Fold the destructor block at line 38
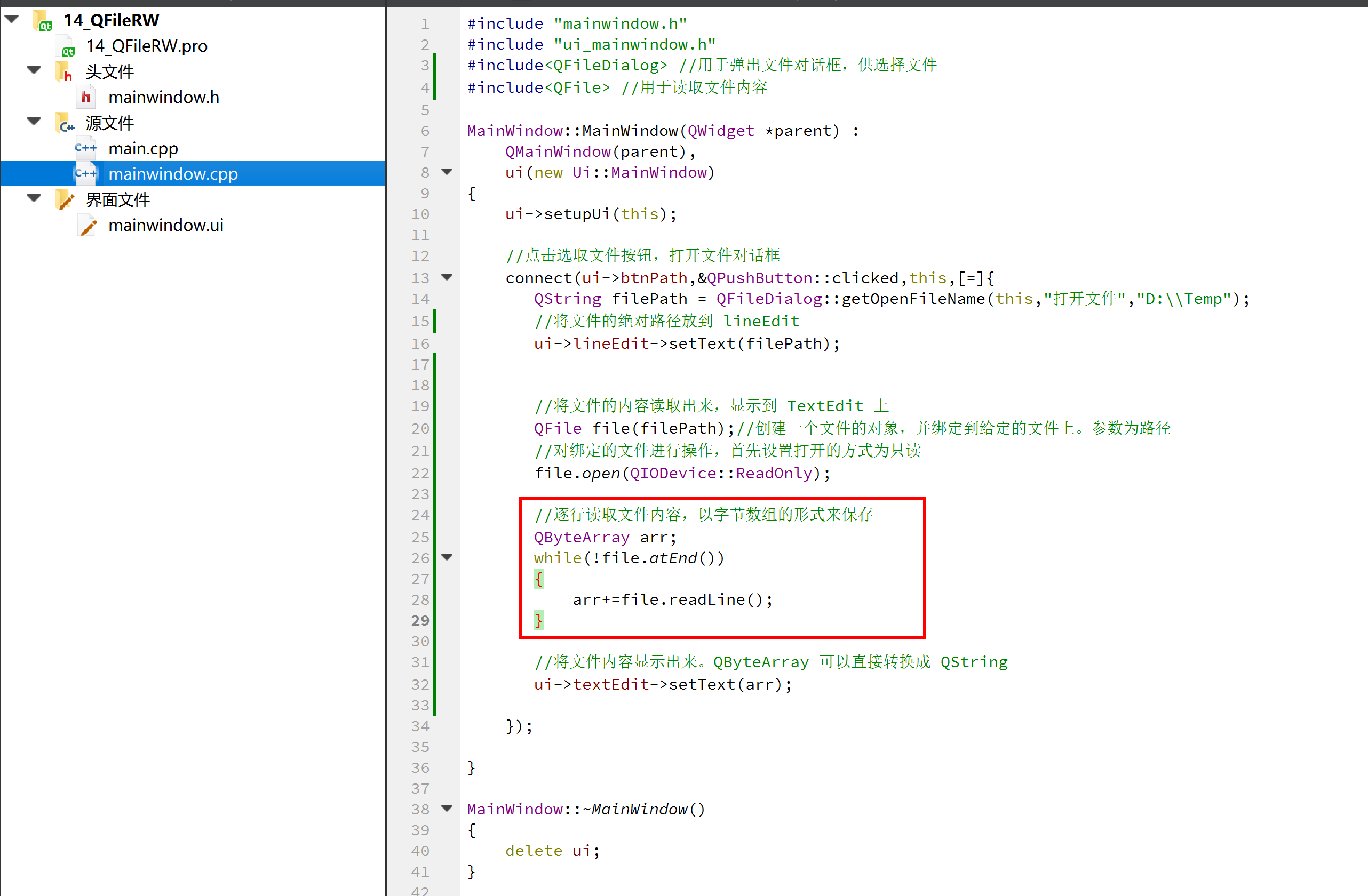 tap(447, 809)
